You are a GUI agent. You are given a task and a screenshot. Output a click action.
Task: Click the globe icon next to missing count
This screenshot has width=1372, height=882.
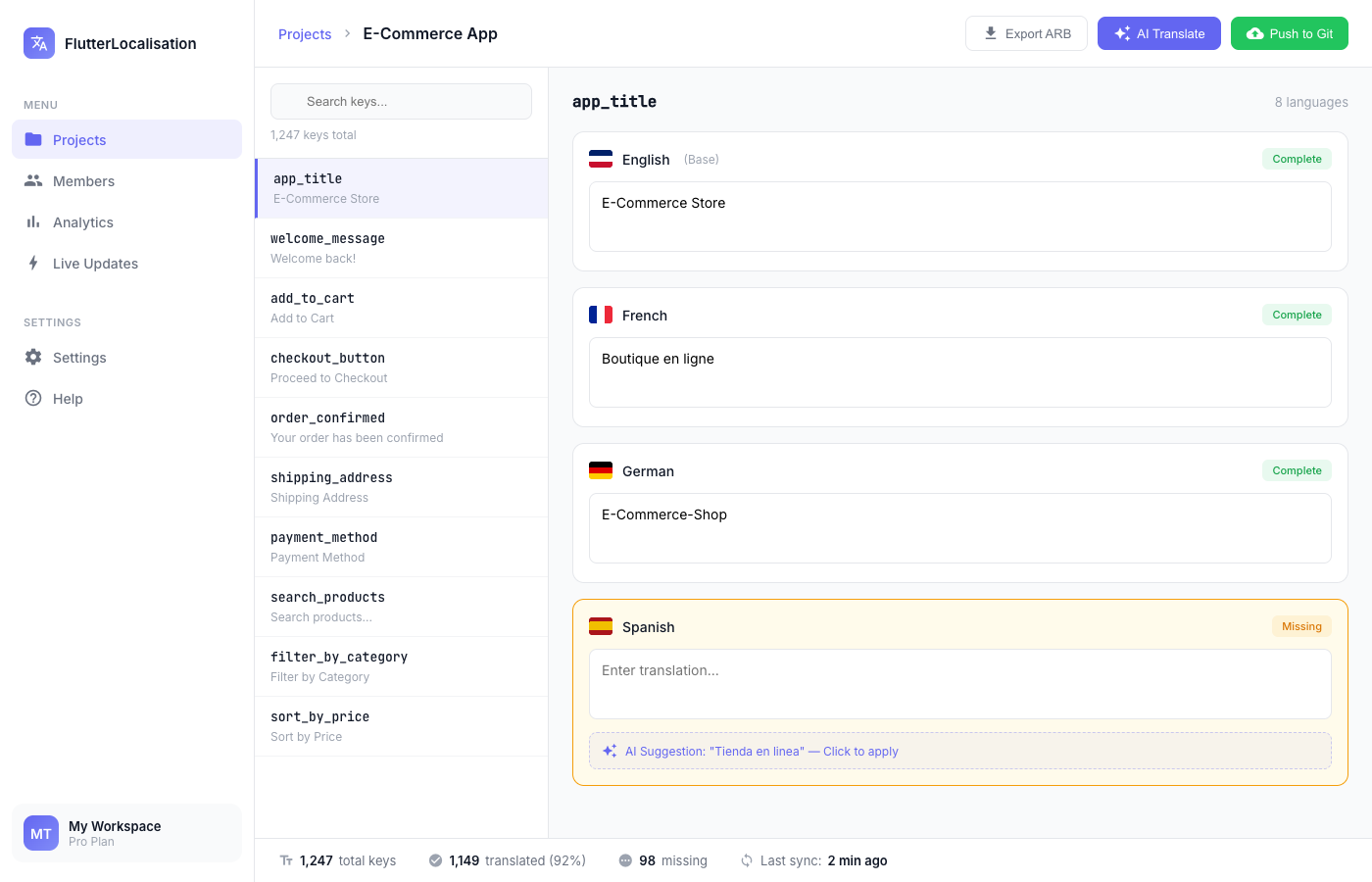pyautogui.click(x=625, y=860)
